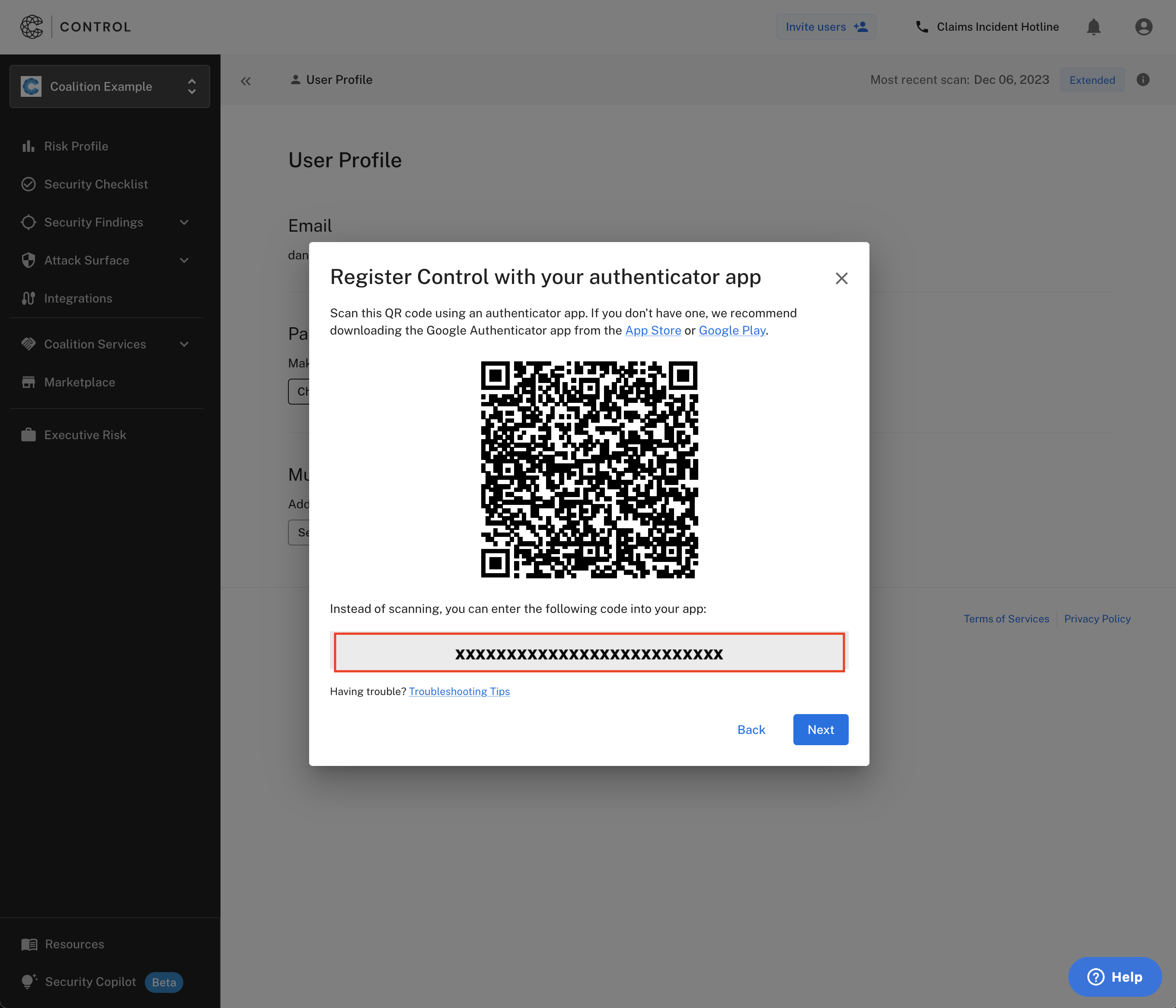Open the account avatar menu

pos(1143,27)
